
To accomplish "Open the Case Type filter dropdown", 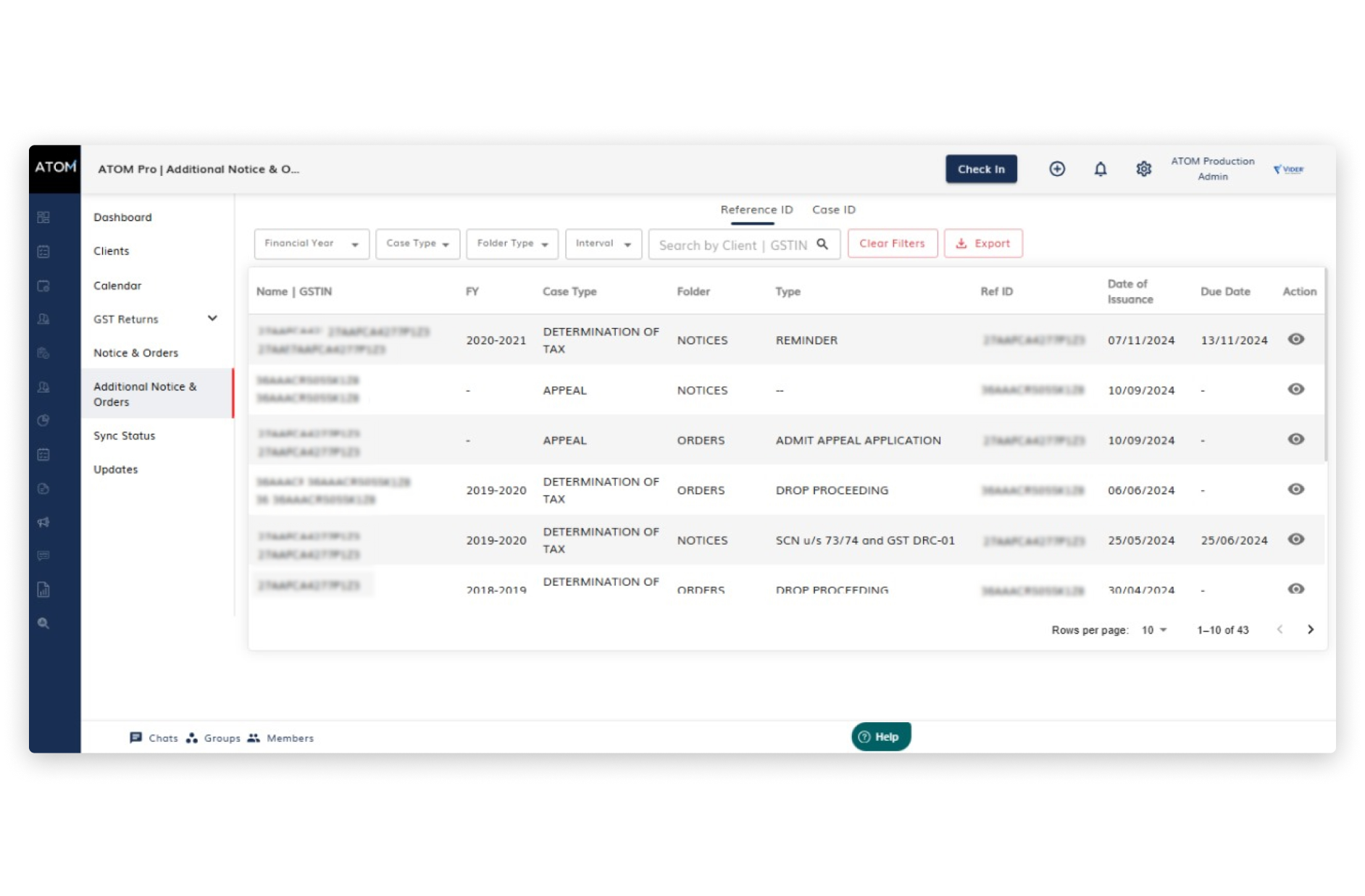I will point(417,243).
